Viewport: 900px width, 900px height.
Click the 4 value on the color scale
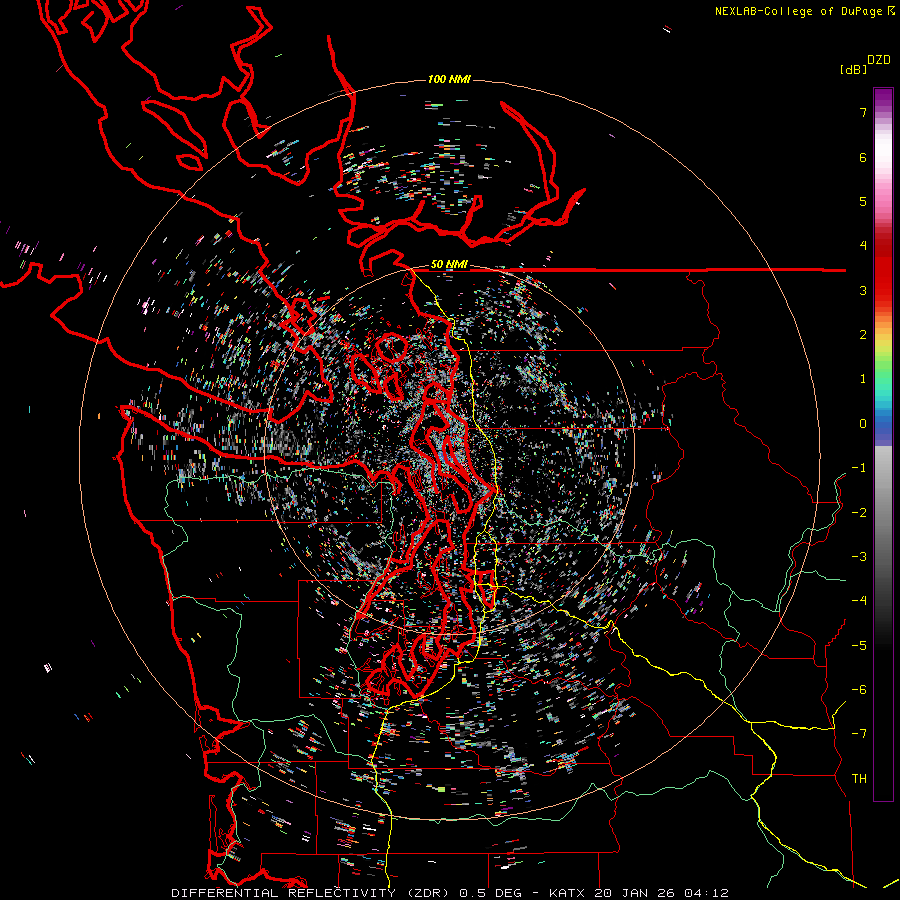click(863, 246)
